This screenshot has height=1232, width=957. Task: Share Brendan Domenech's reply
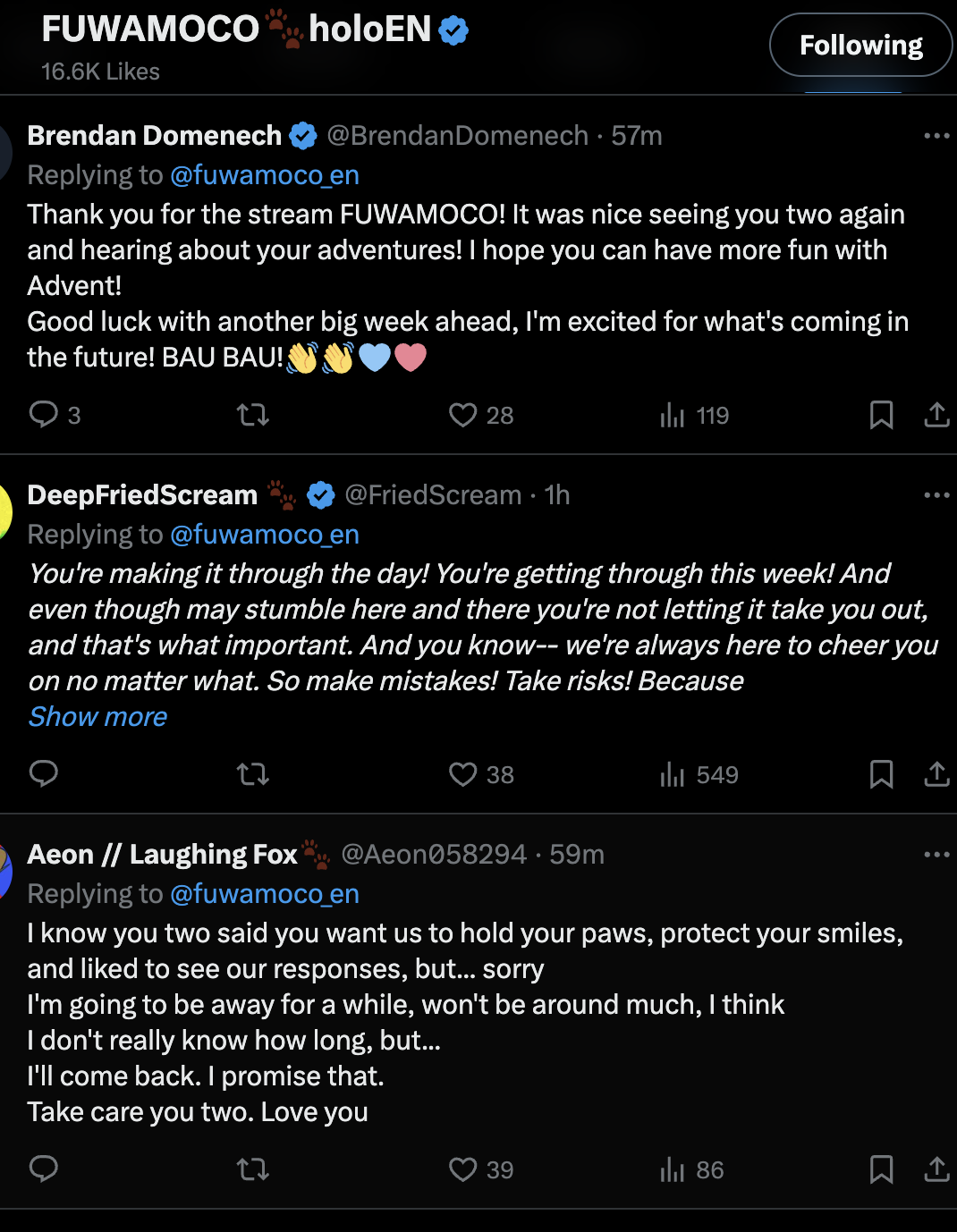[x=936, y=415]
